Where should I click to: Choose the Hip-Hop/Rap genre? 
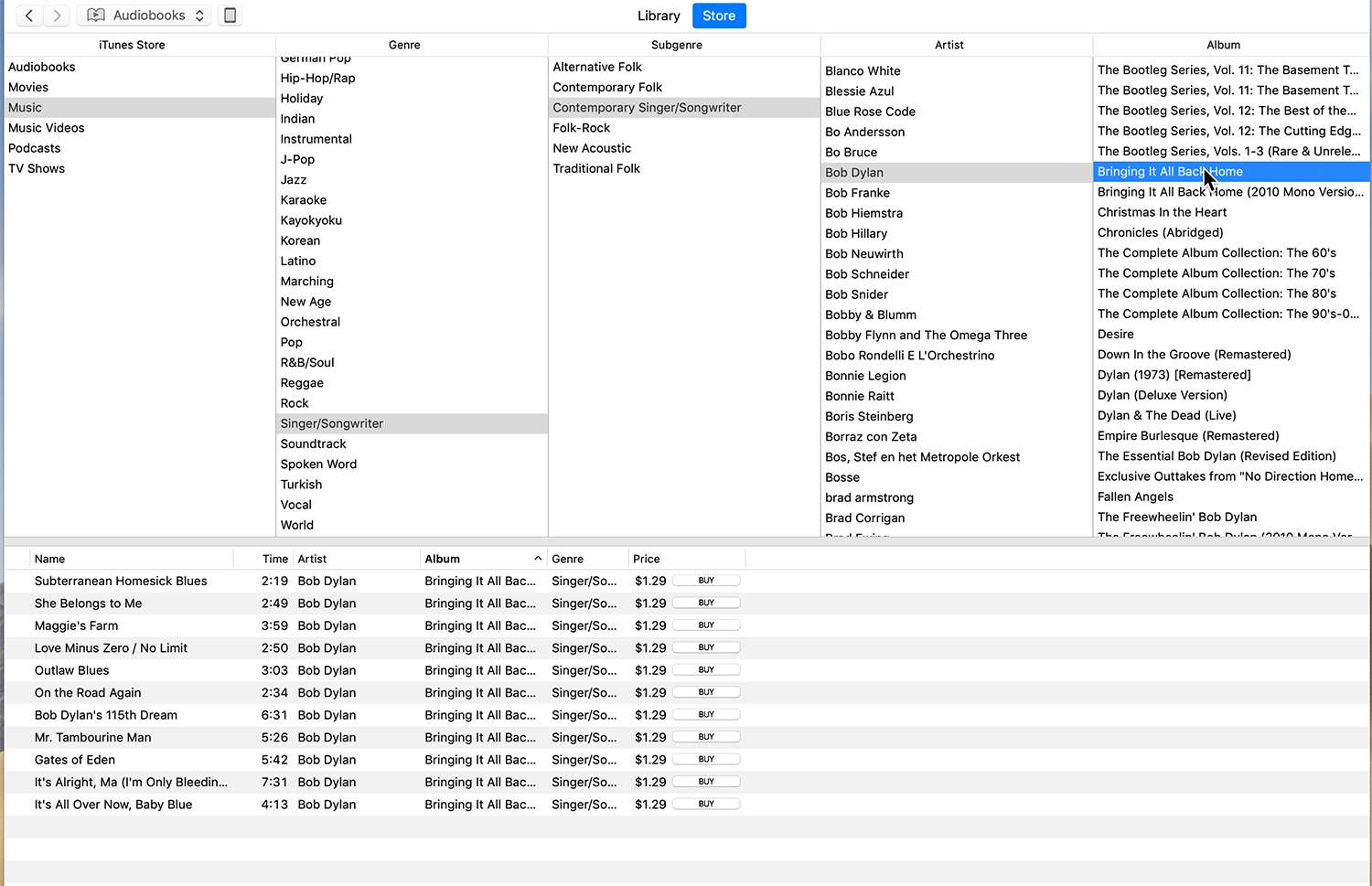pyautogui.click(x=412, y=78)
